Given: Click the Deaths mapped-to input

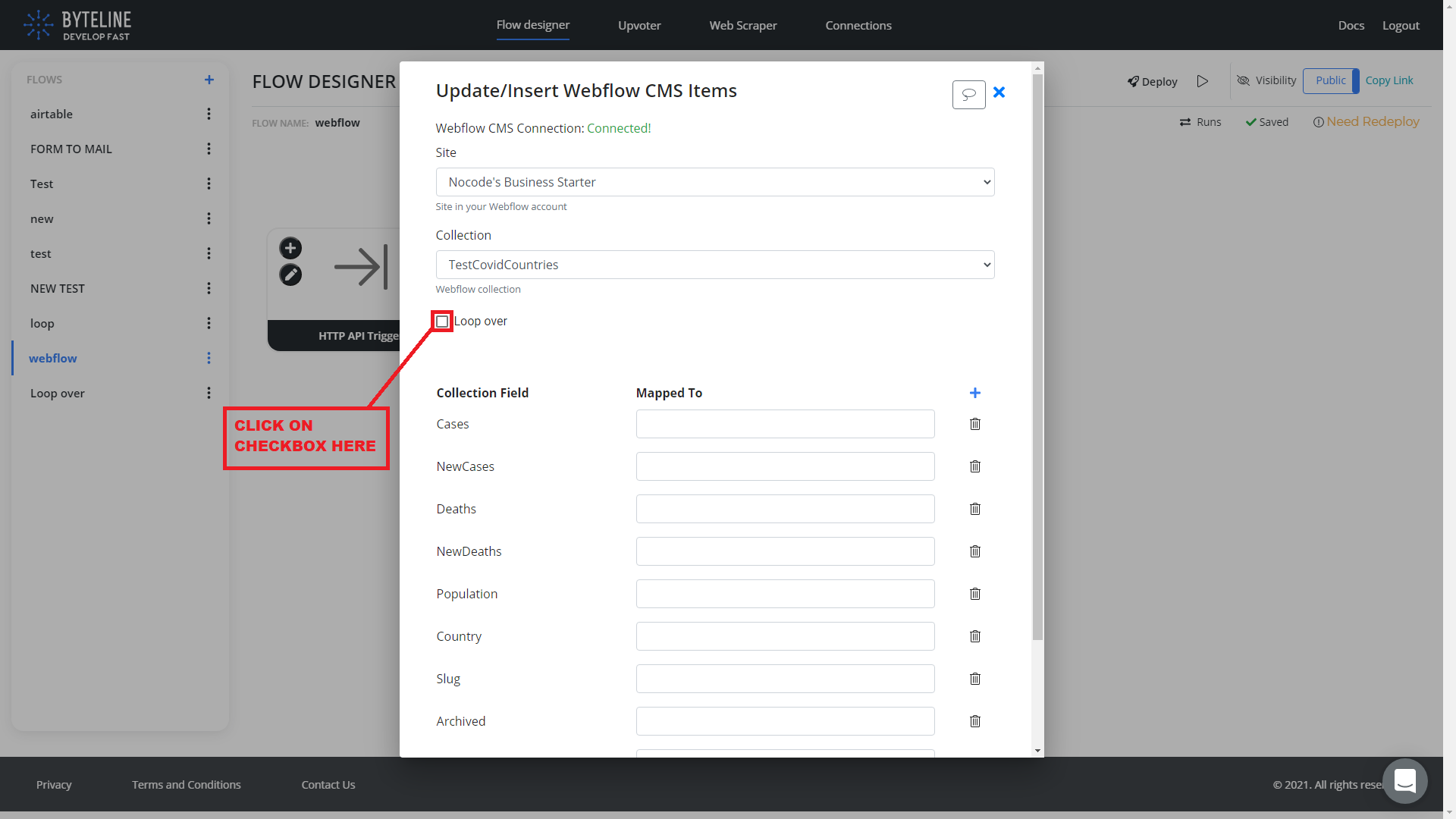Looking at the screenshot, I should point(786,509).
